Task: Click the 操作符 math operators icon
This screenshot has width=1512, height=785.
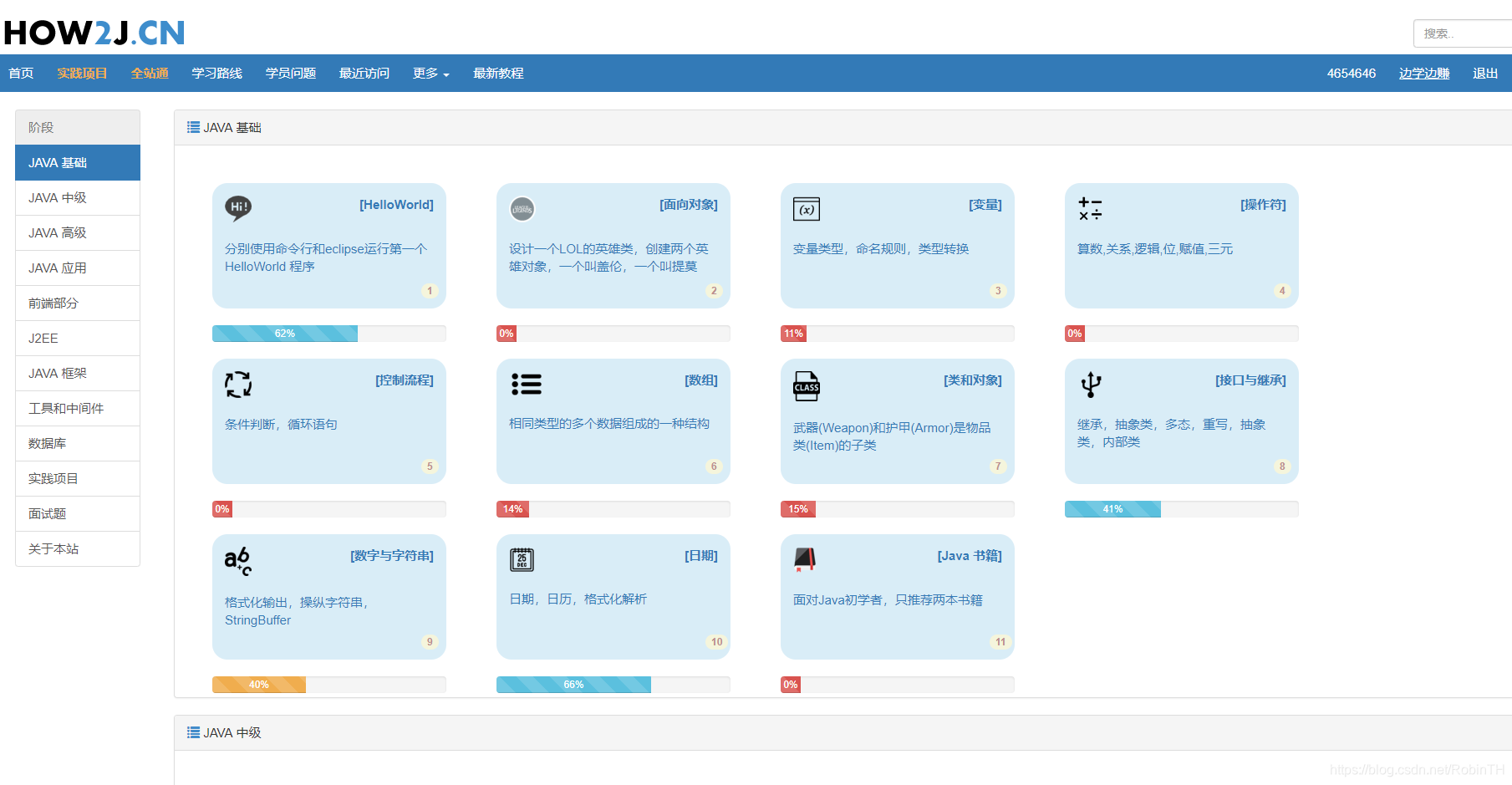Action: click(x=1091, y=209)
